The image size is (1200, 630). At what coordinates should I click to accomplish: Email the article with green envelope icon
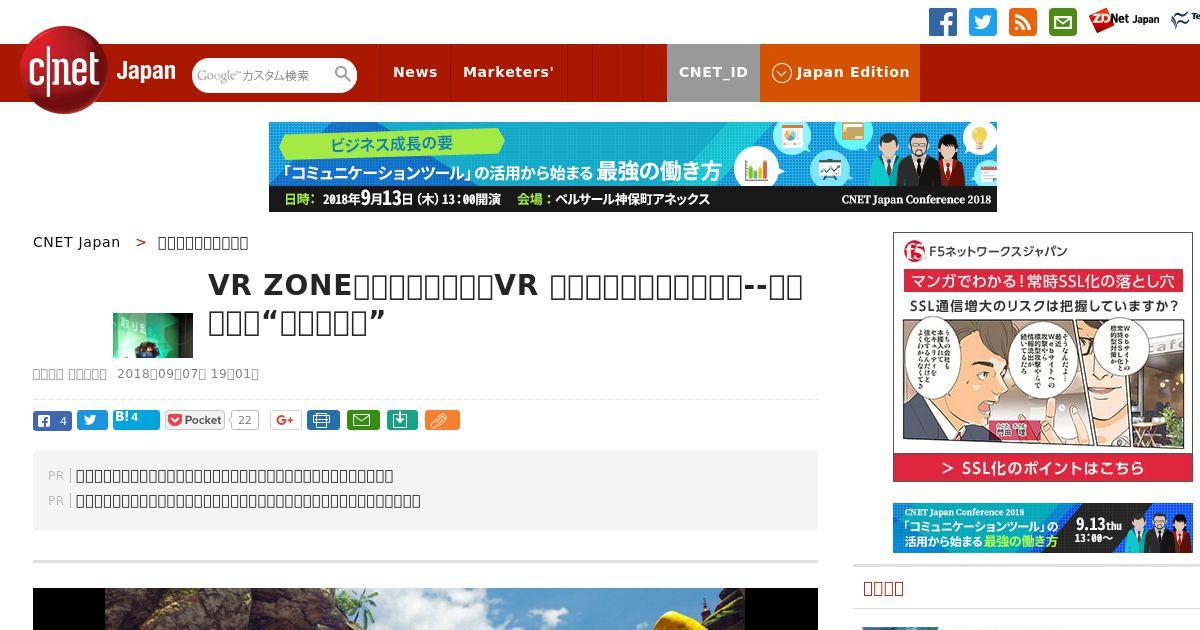point(363,421)
